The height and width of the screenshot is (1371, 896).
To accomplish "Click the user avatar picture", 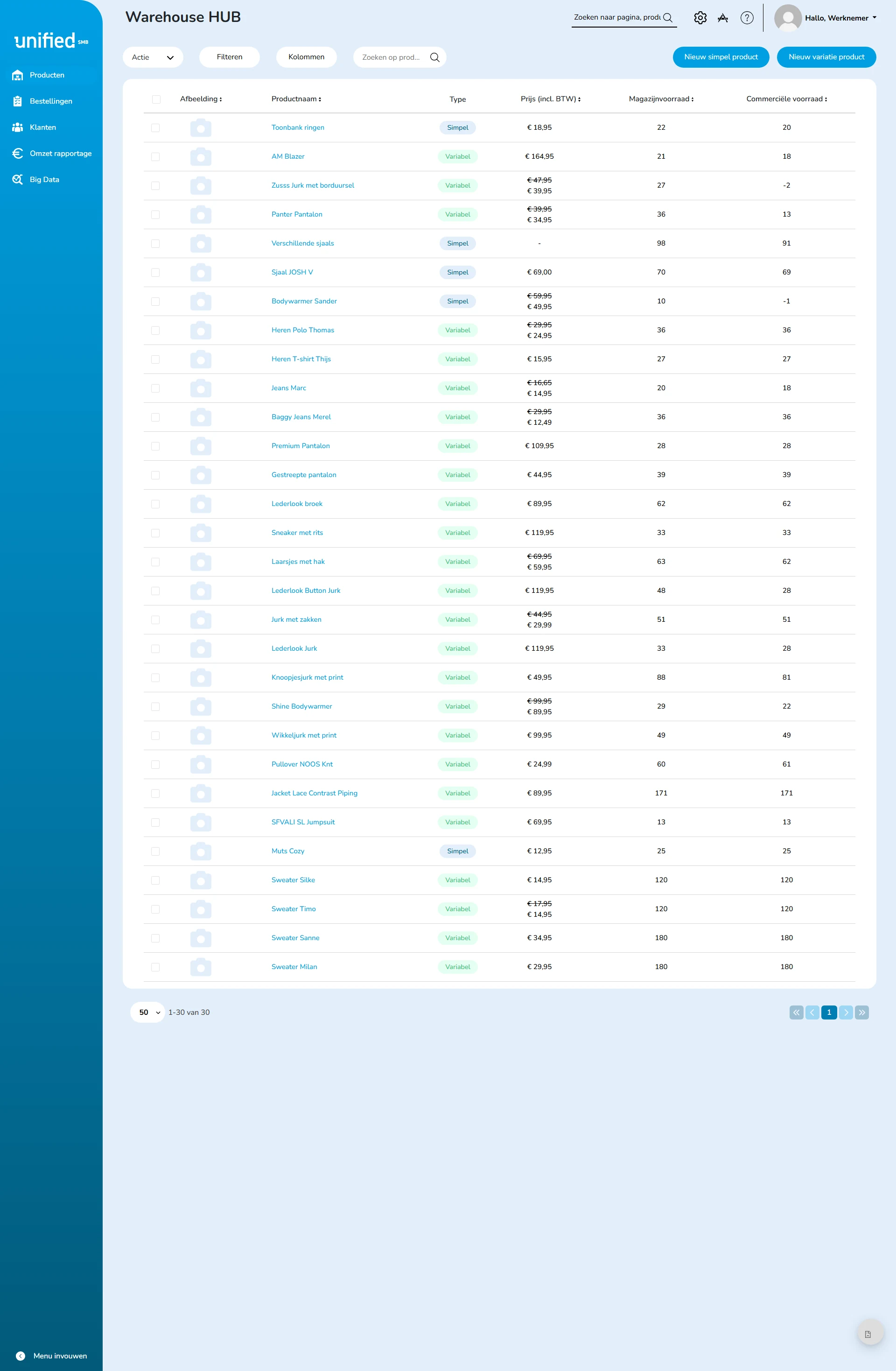I will pyautogui.click(x=788, y=18).
